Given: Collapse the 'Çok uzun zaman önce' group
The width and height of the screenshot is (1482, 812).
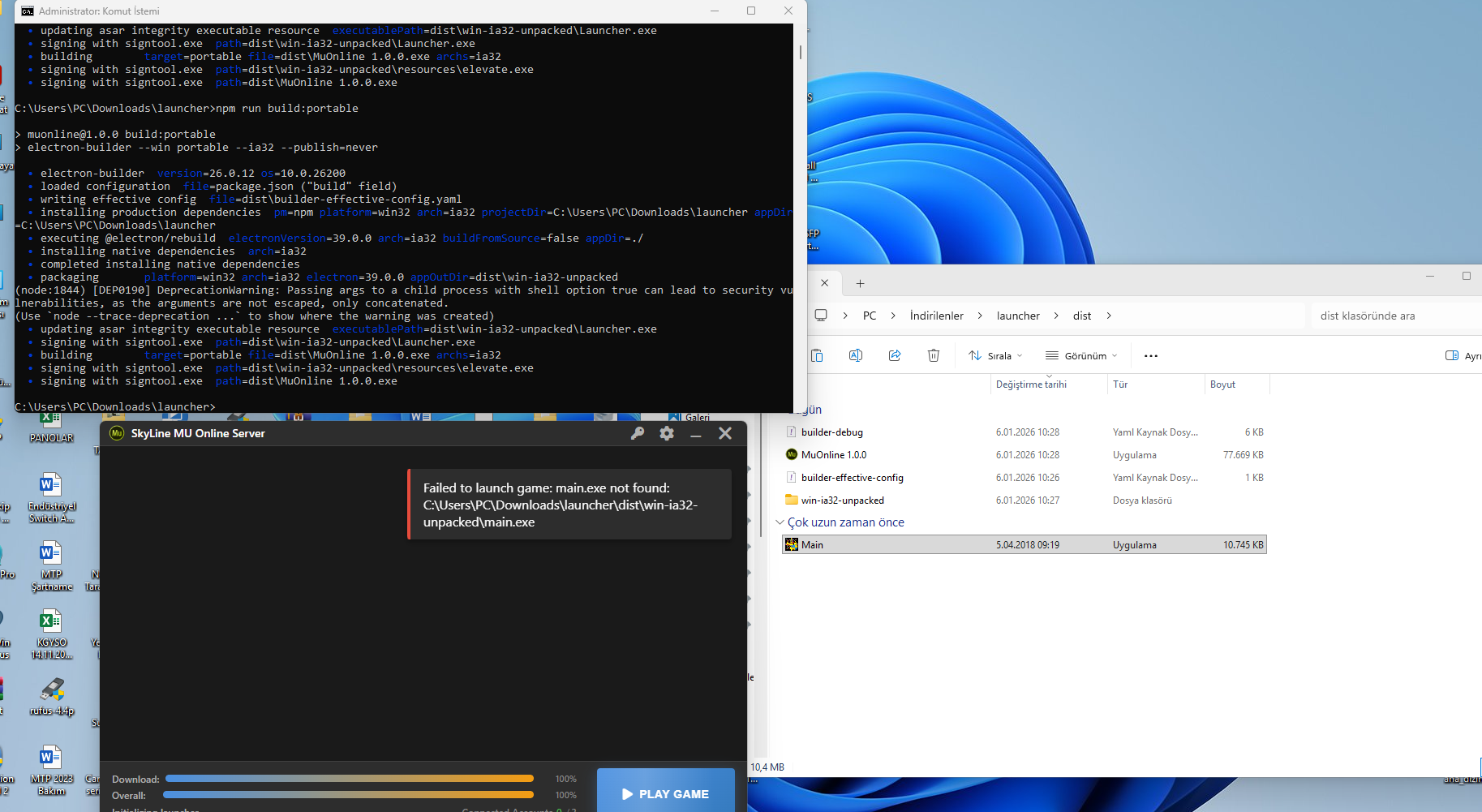Looking at the screenshot, I should click(780, 522).
